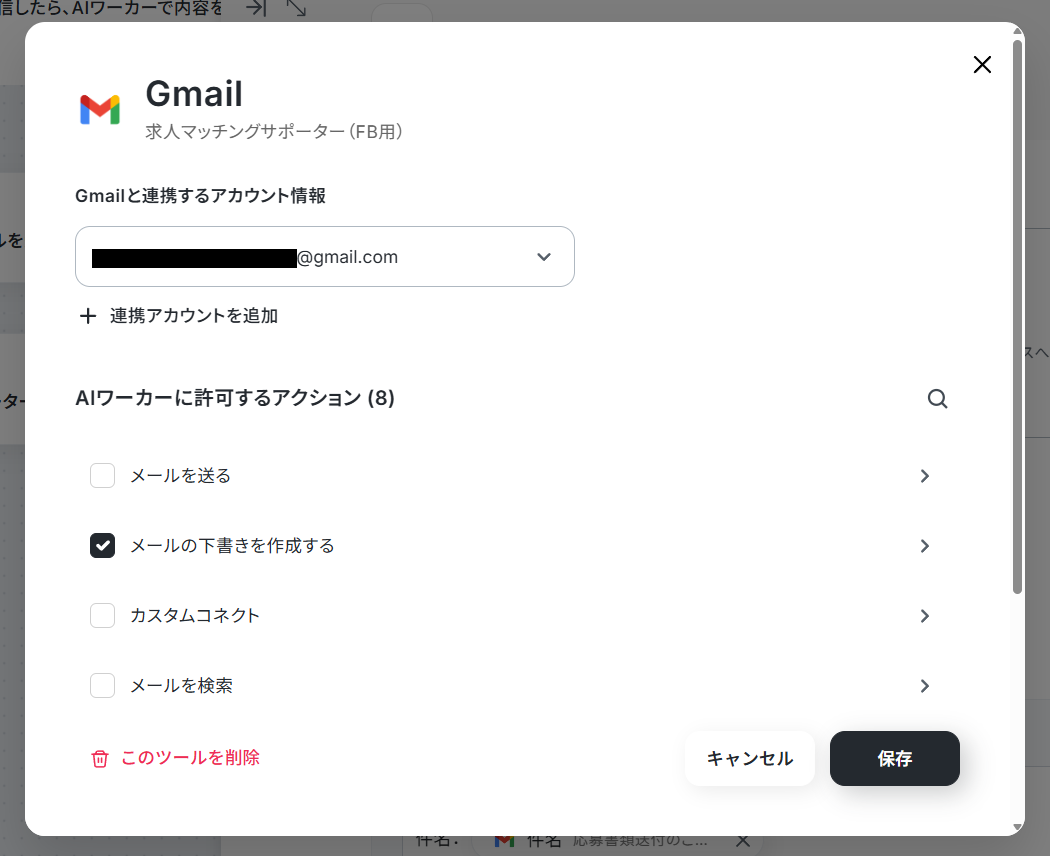Tick the カスタムコネクト checkbox
This screenshot has height=856, width=1050.
coord(102,616)
